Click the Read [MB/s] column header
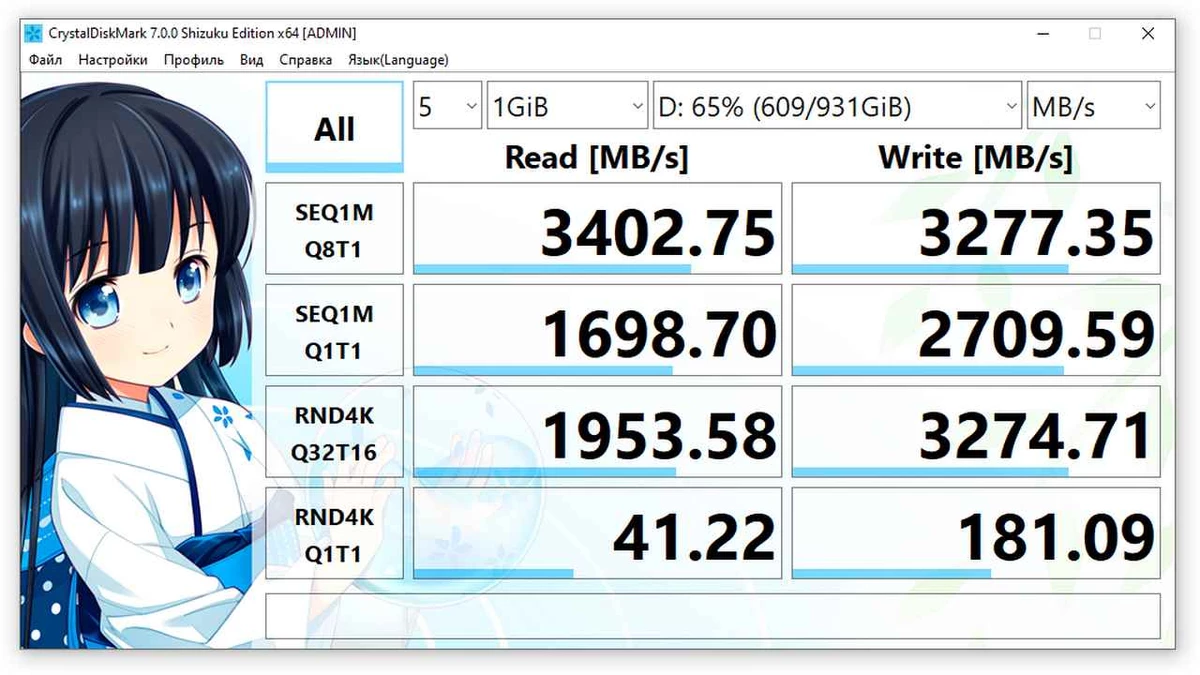Screen dimensions: 1200x675 point(597,157)
